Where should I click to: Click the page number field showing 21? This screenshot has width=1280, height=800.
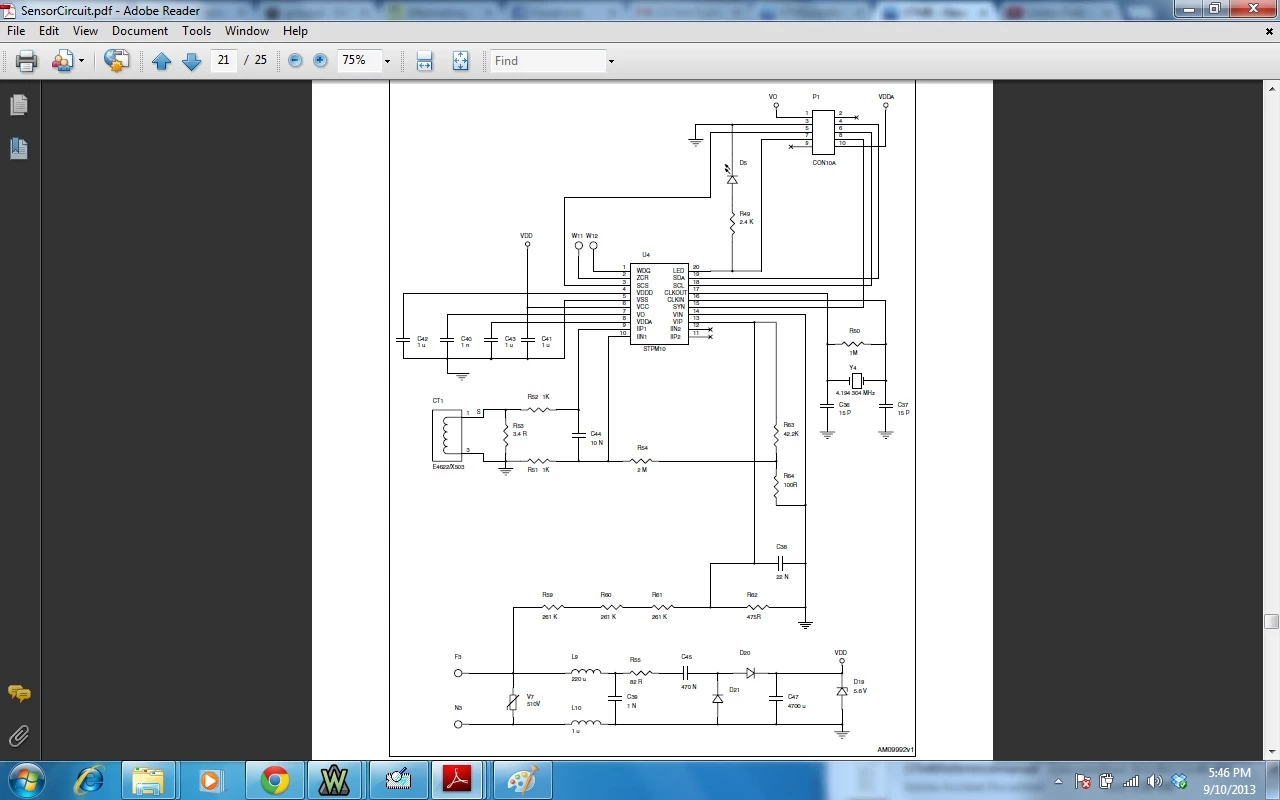tap(224, 60)
